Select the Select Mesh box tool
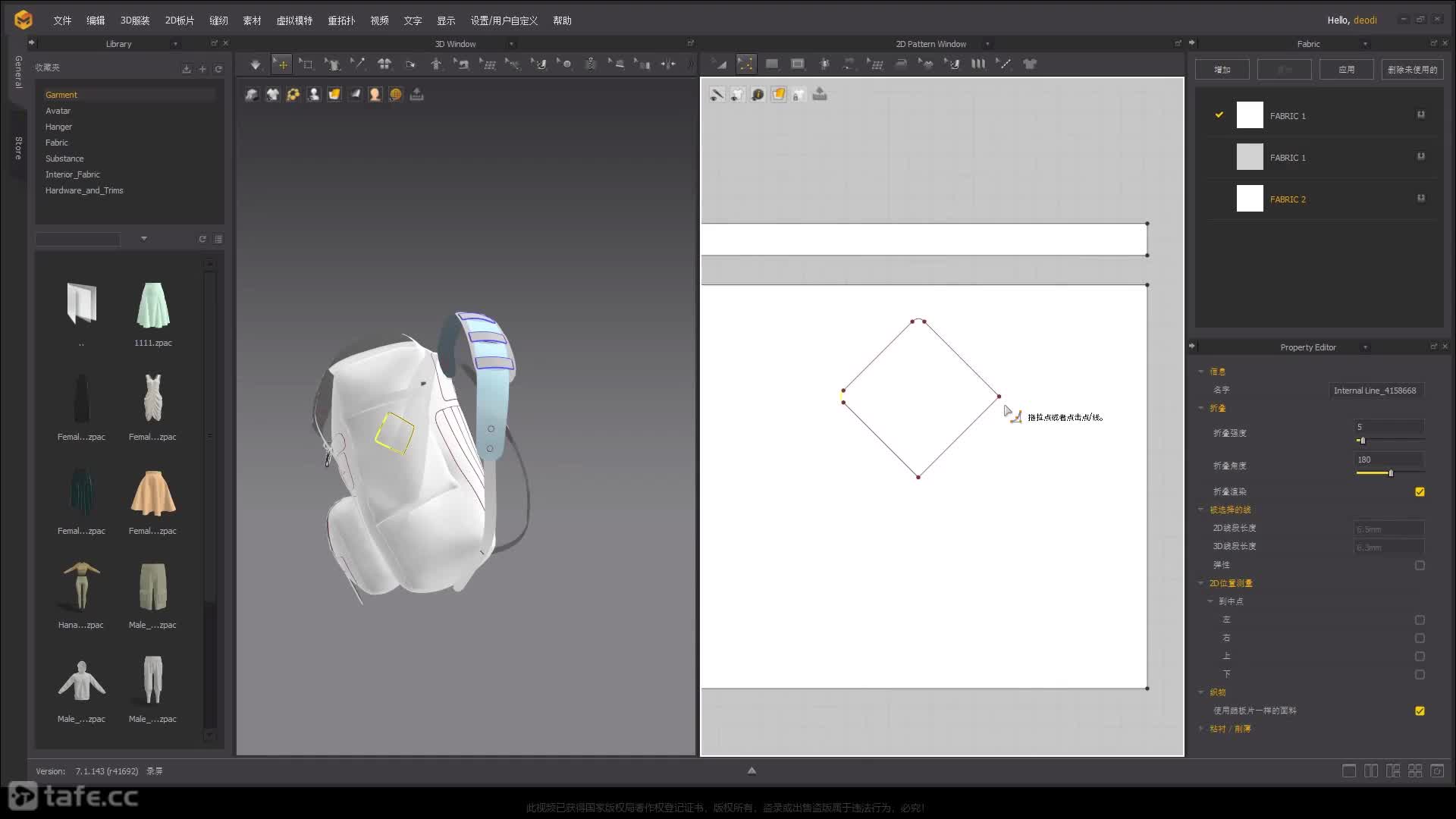The height and width of the screenshot is (819, 1456). (x=306, y=64)
